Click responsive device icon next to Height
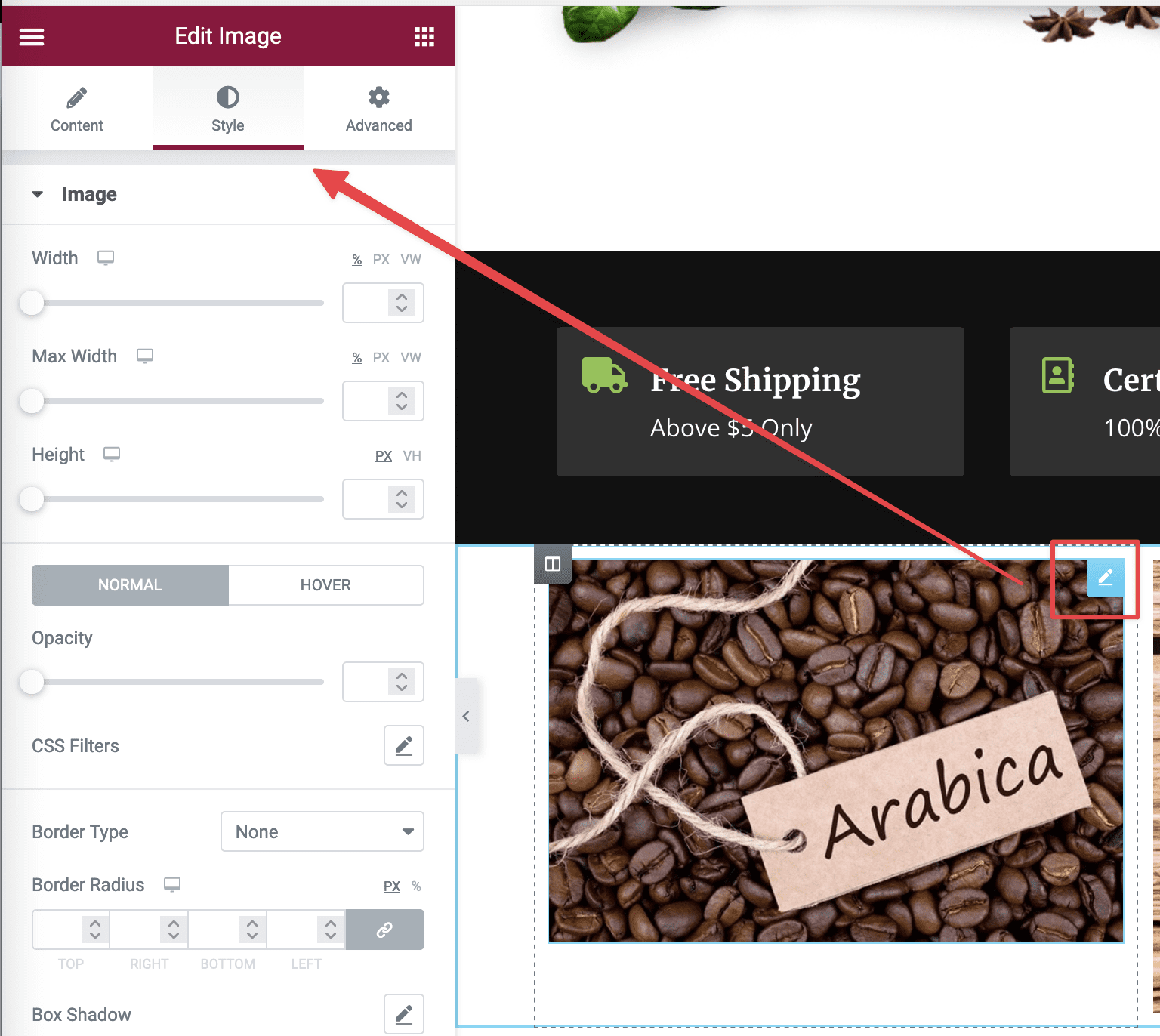The height and width of the screenshot is (1036, 1160). (x=112, y=455)
